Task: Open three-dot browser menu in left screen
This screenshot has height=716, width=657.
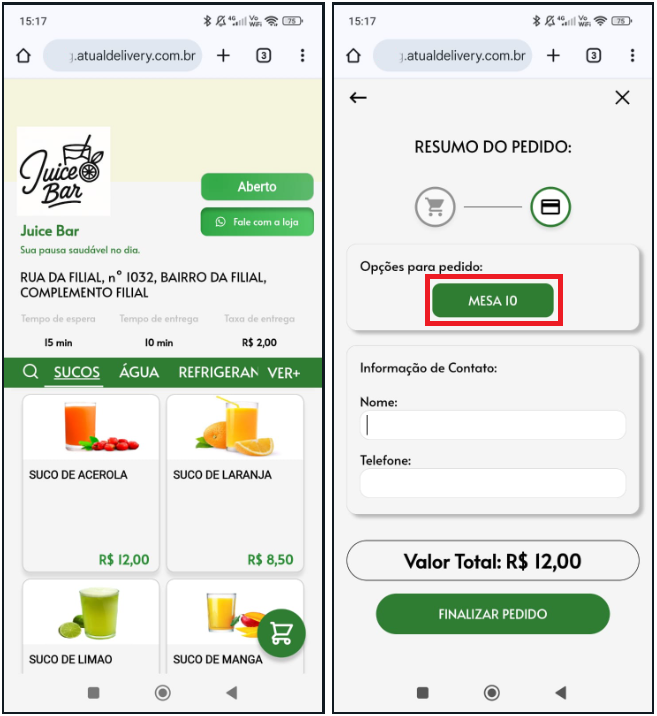Action: tap(302, 56)
